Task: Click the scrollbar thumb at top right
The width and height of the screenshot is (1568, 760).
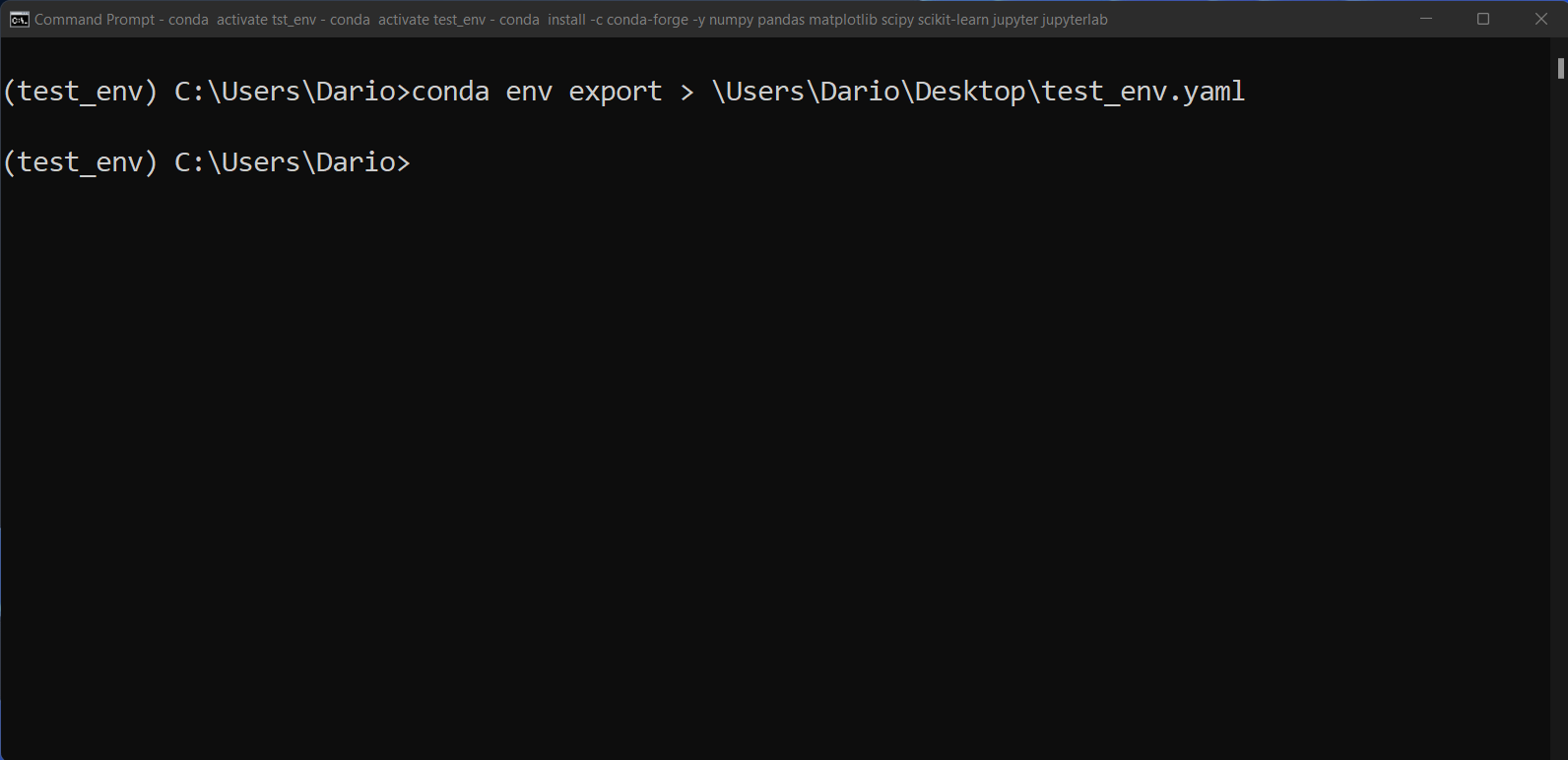Action: point(1559,69)
